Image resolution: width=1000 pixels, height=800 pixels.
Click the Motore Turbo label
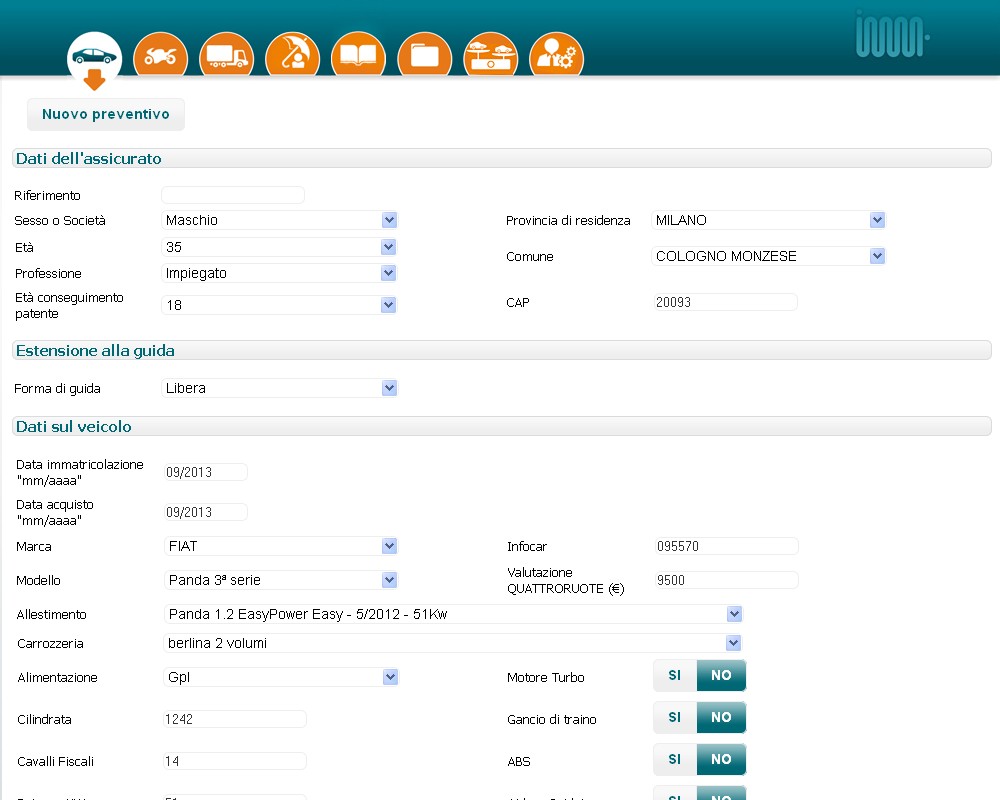(546, 678)
